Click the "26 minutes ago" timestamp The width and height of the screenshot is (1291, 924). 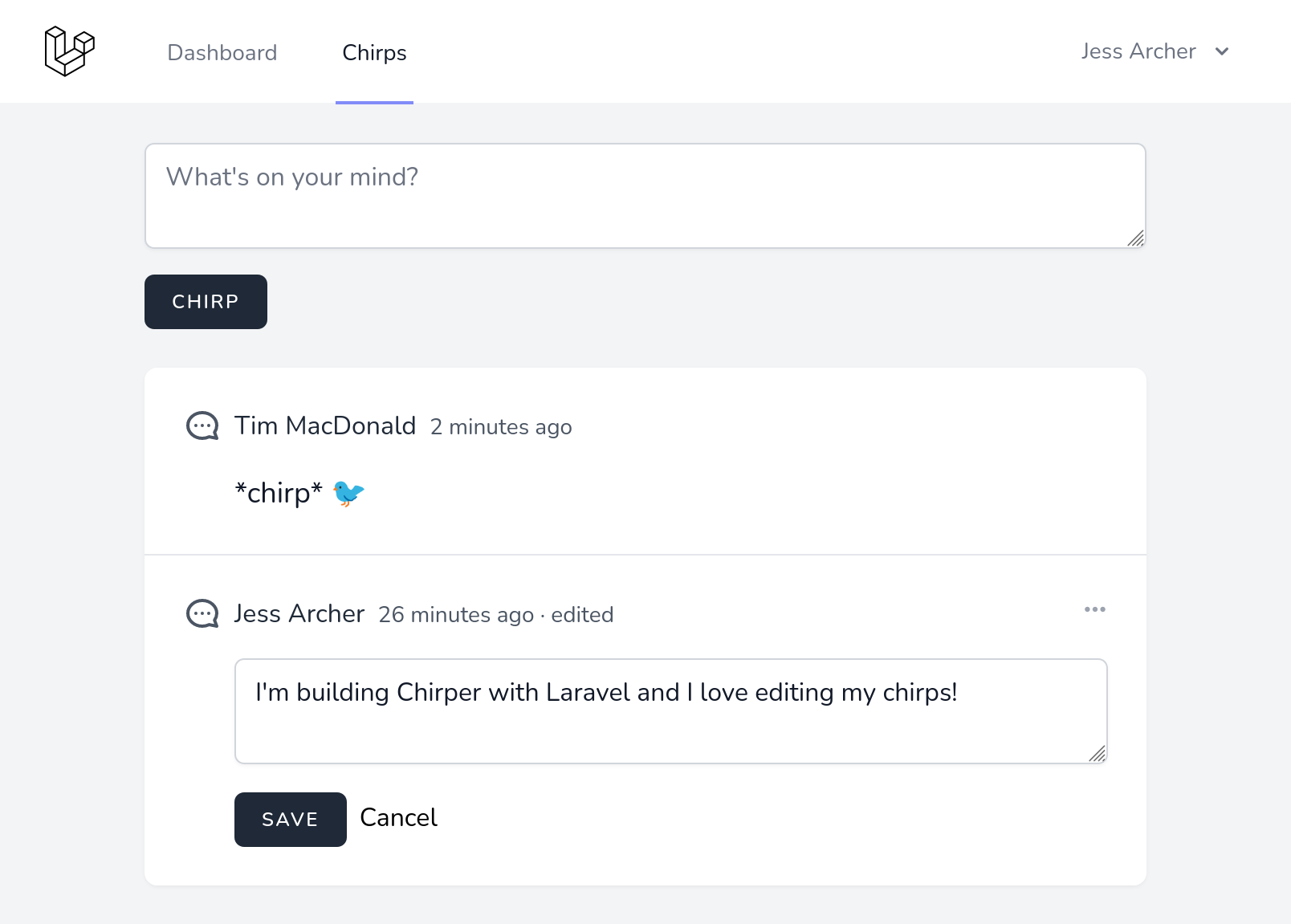pos(455,615)
